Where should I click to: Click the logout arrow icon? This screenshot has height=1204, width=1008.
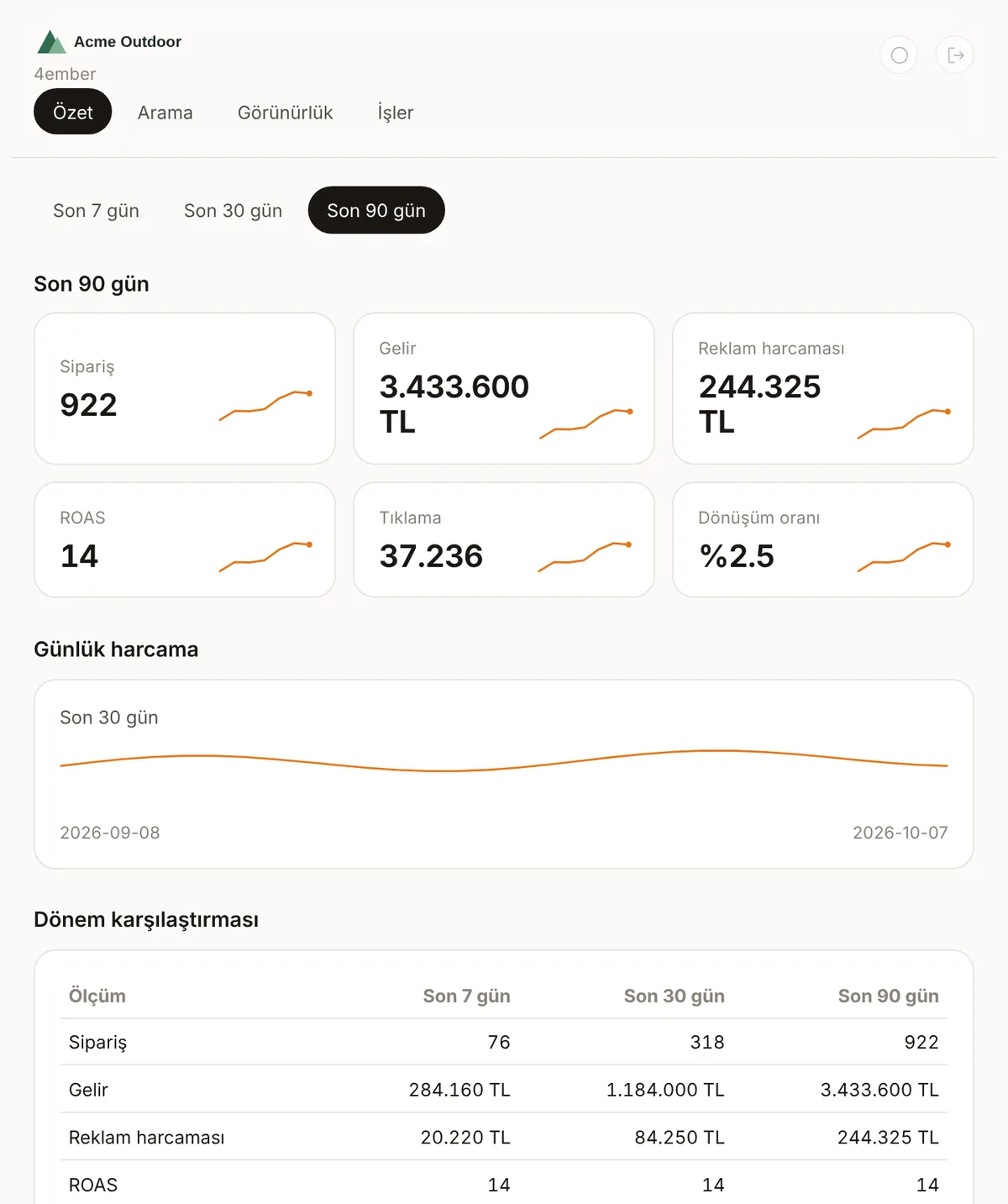pyautogui.click(x=955, y=55)
